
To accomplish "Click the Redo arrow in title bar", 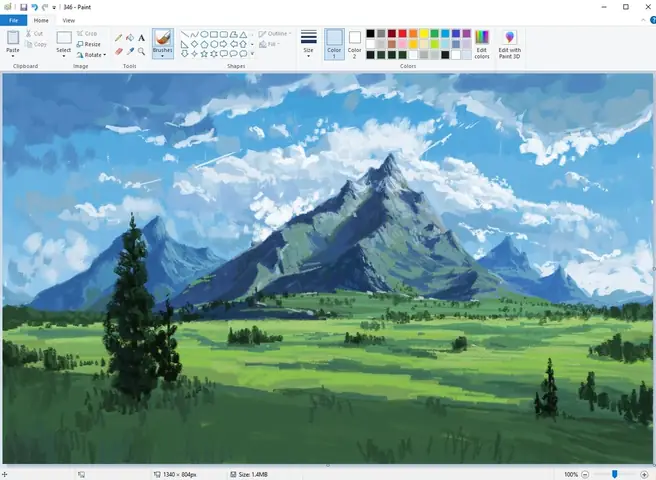I will point(45,7).
